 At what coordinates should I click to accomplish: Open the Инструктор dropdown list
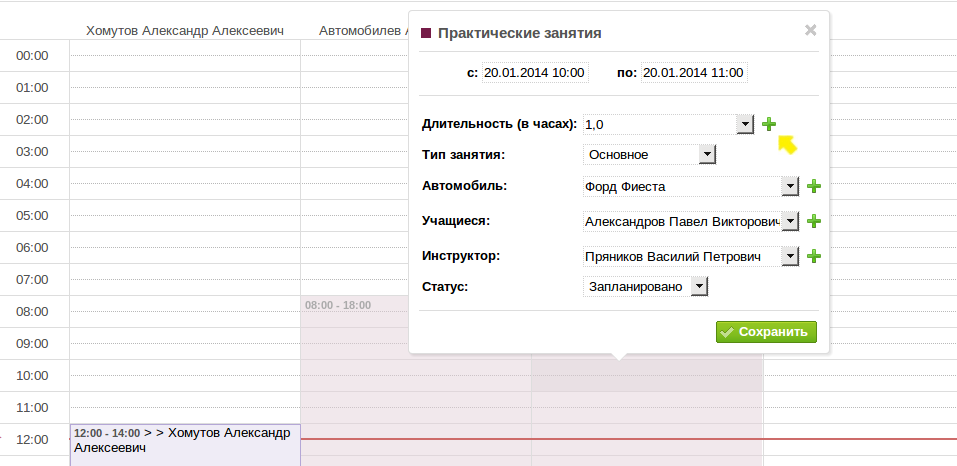tap(789, 257)
